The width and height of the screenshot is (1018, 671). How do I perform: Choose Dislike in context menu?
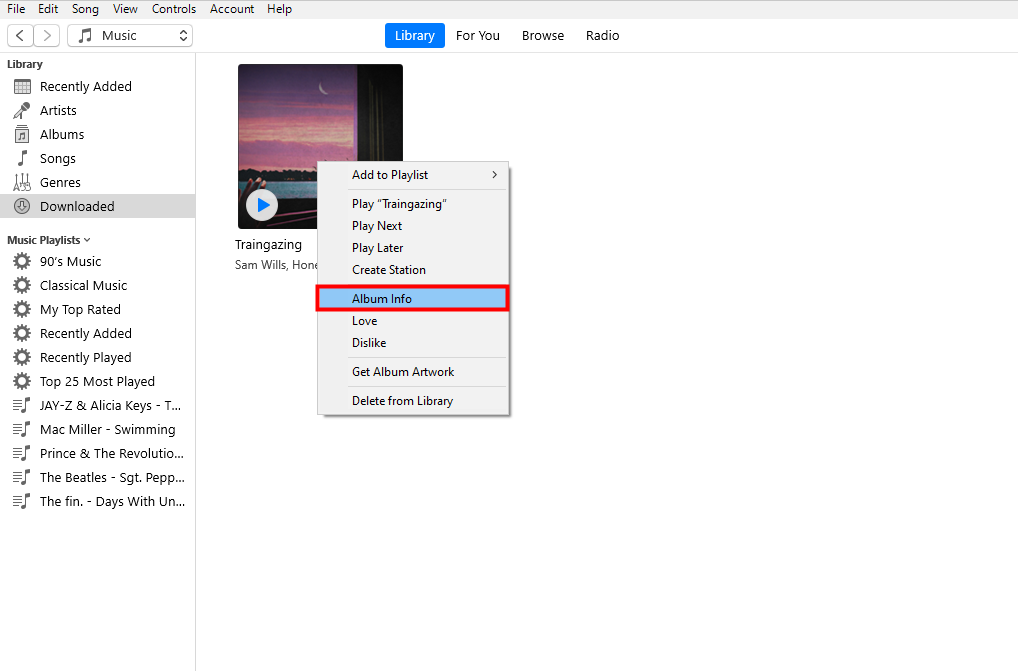412,343
